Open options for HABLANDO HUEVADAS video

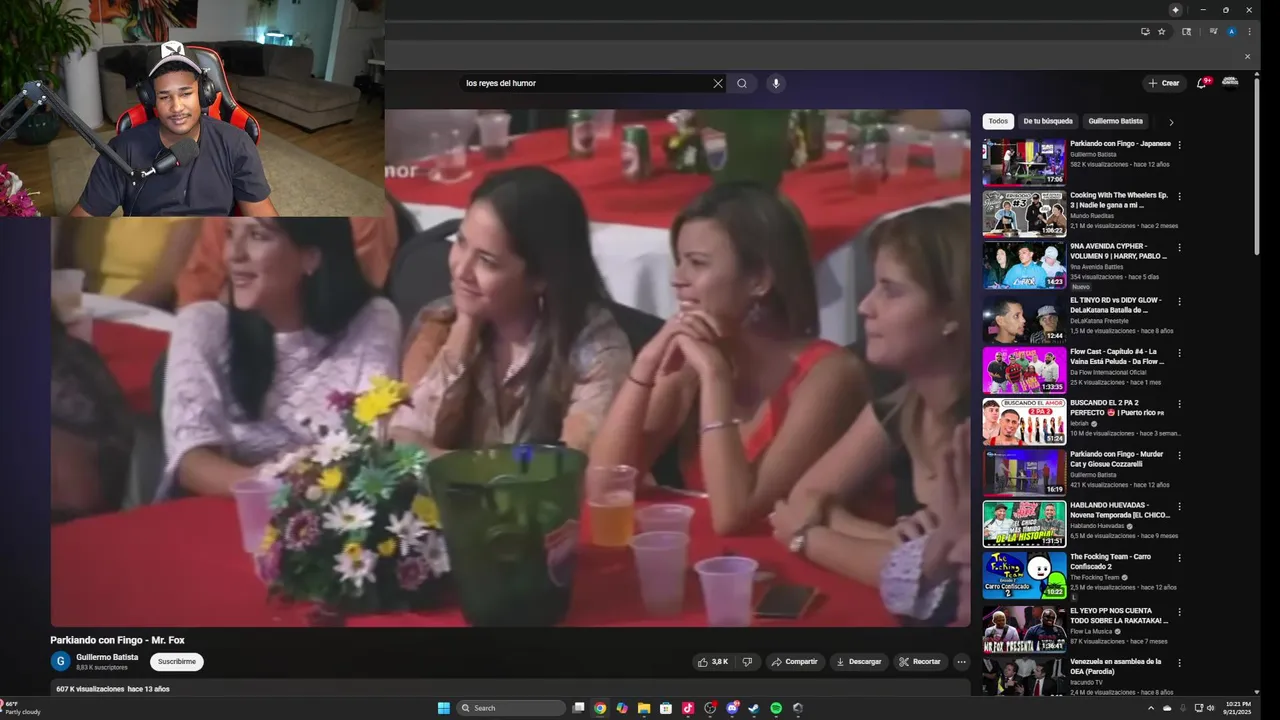pyautogui.click(x=1179, y=506)
